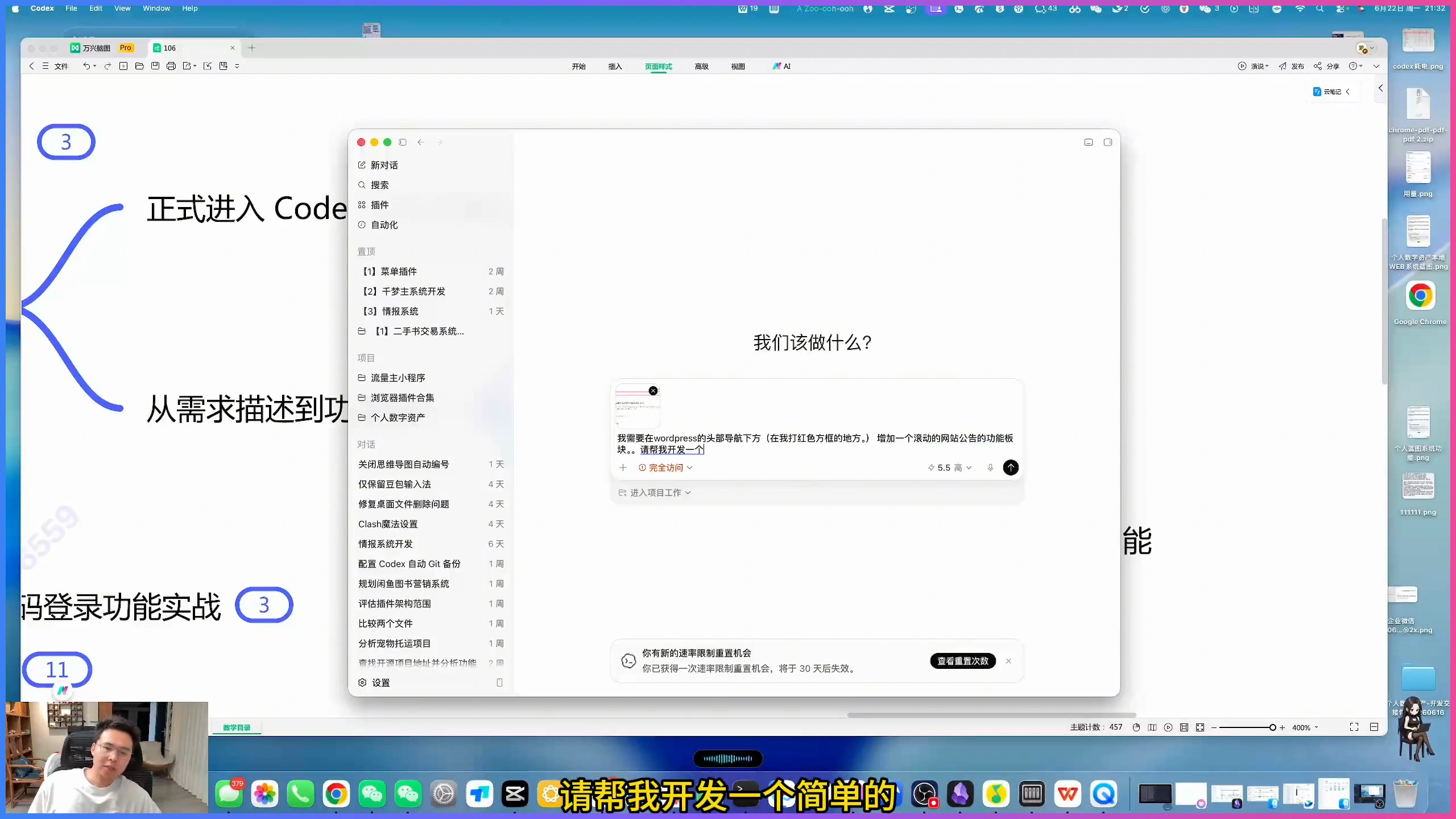Open the attached screenshot thumbnail
Screen dimensions: 1456x819
pyautogui.click(x=637, y=406)
